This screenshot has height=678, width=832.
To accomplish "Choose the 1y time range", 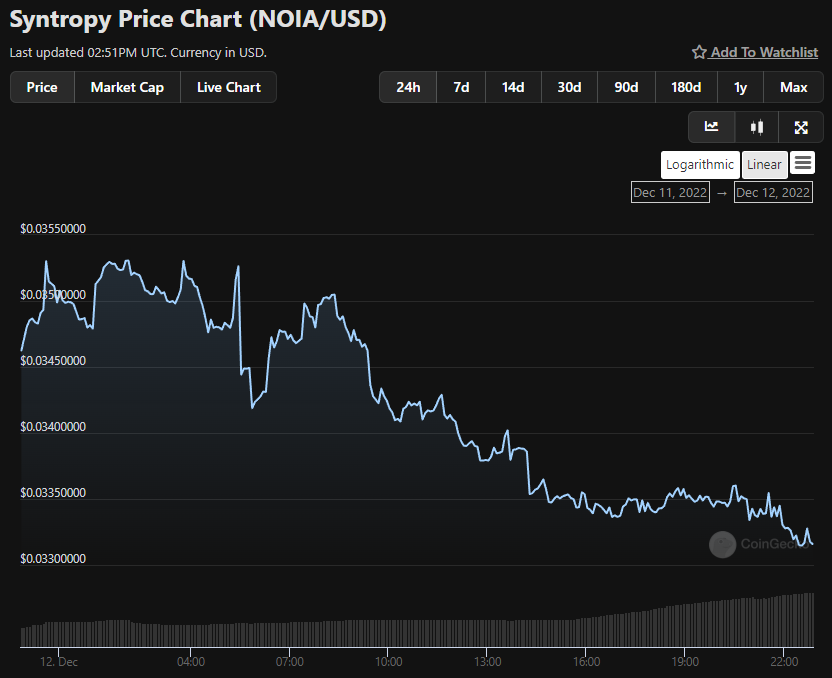I will (x=740, y=87).
